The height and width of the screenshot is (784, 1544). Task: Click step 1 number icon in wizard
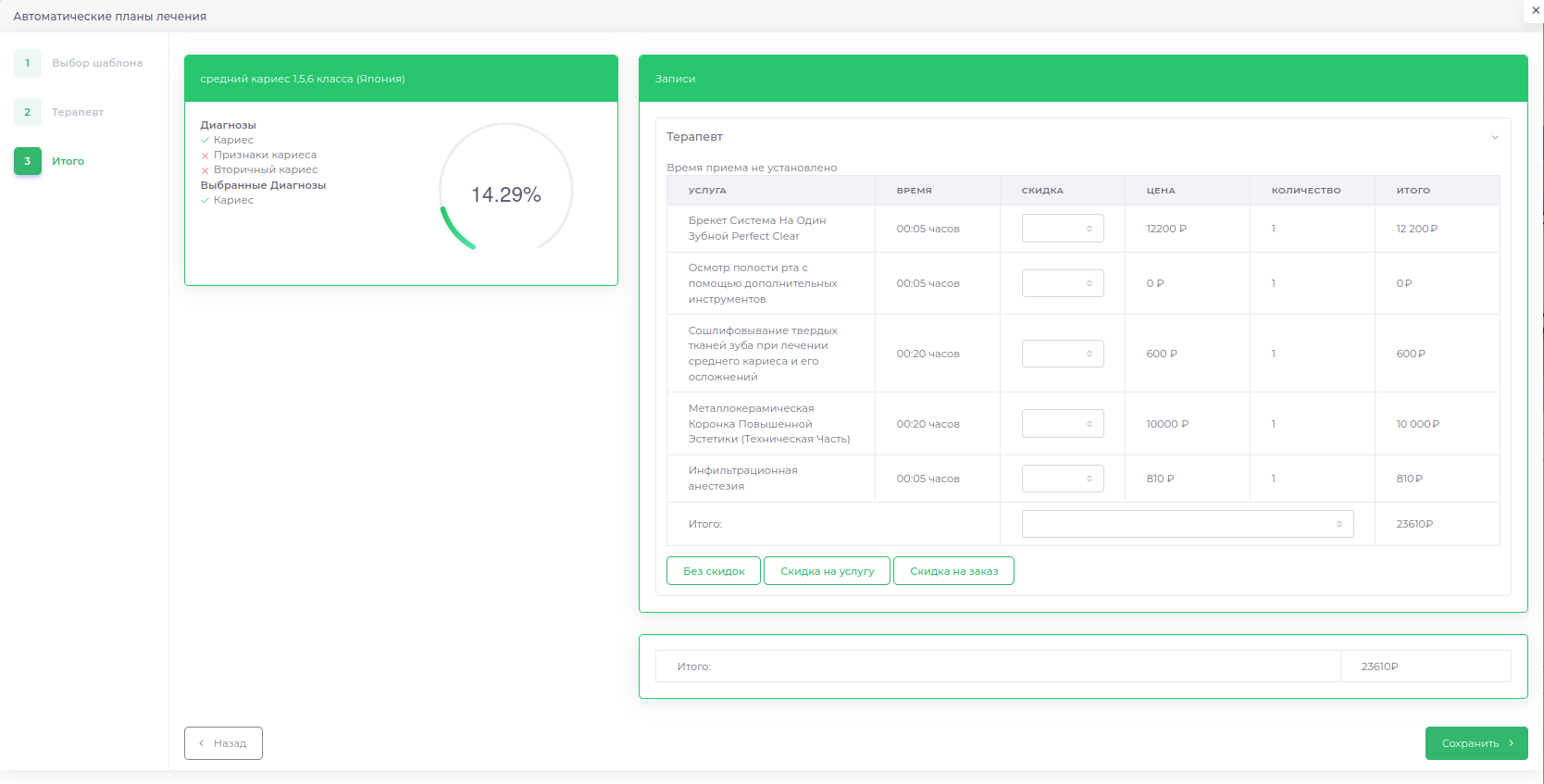tap(28, 63)
